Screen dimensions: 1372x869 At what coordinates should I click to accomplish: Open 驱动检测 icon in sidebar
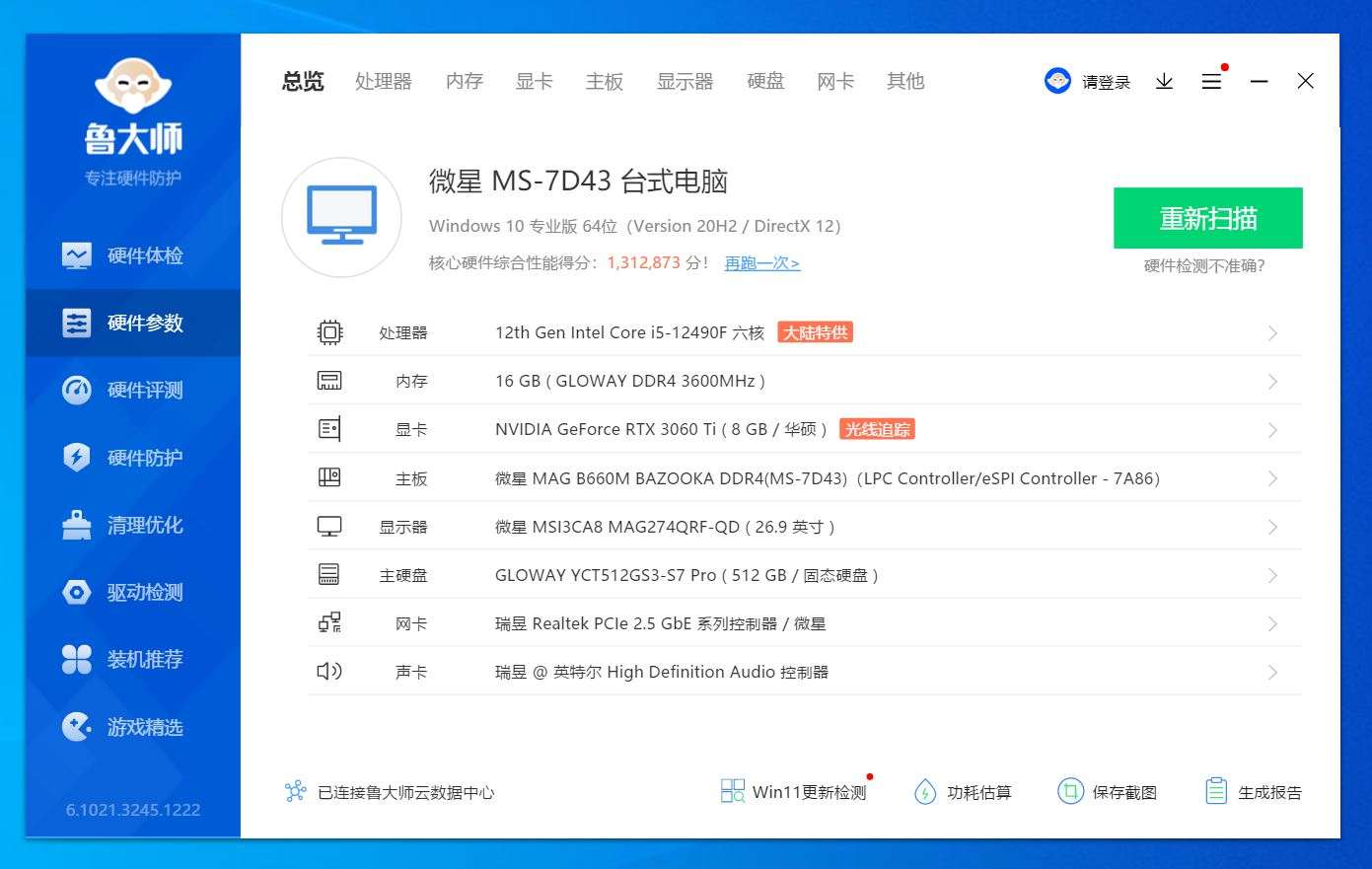click(x=76, y=592)
